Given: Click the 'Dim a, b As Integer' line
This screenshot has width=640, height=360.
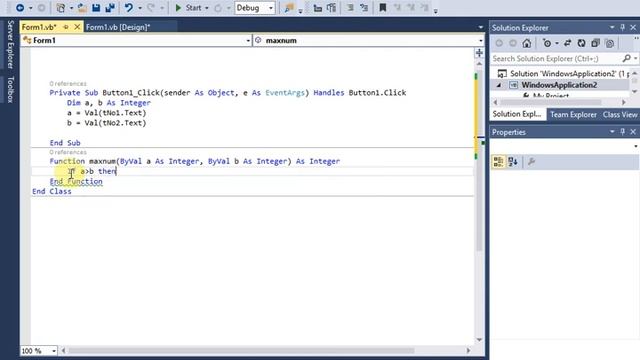Looking at the screenshot, I should (x=109, y=103).
